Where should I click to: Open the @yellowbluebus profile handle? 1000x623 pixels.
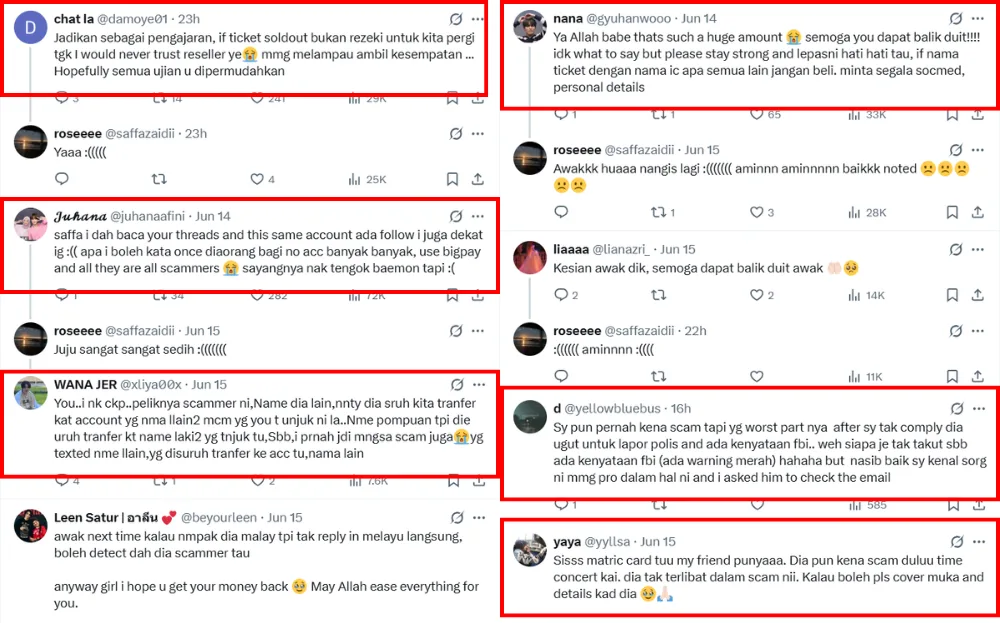pyautogui.click(x=615, y=408)
